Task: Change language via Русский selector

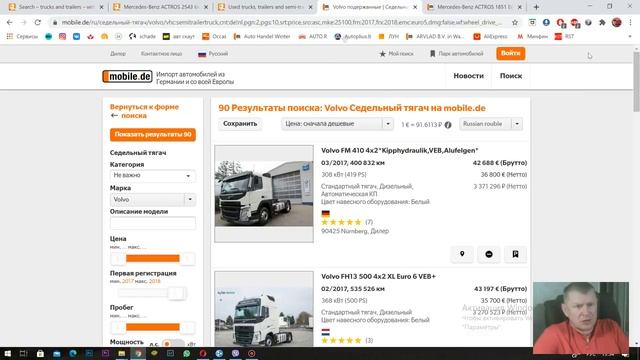Action: [x=213, y=54]
